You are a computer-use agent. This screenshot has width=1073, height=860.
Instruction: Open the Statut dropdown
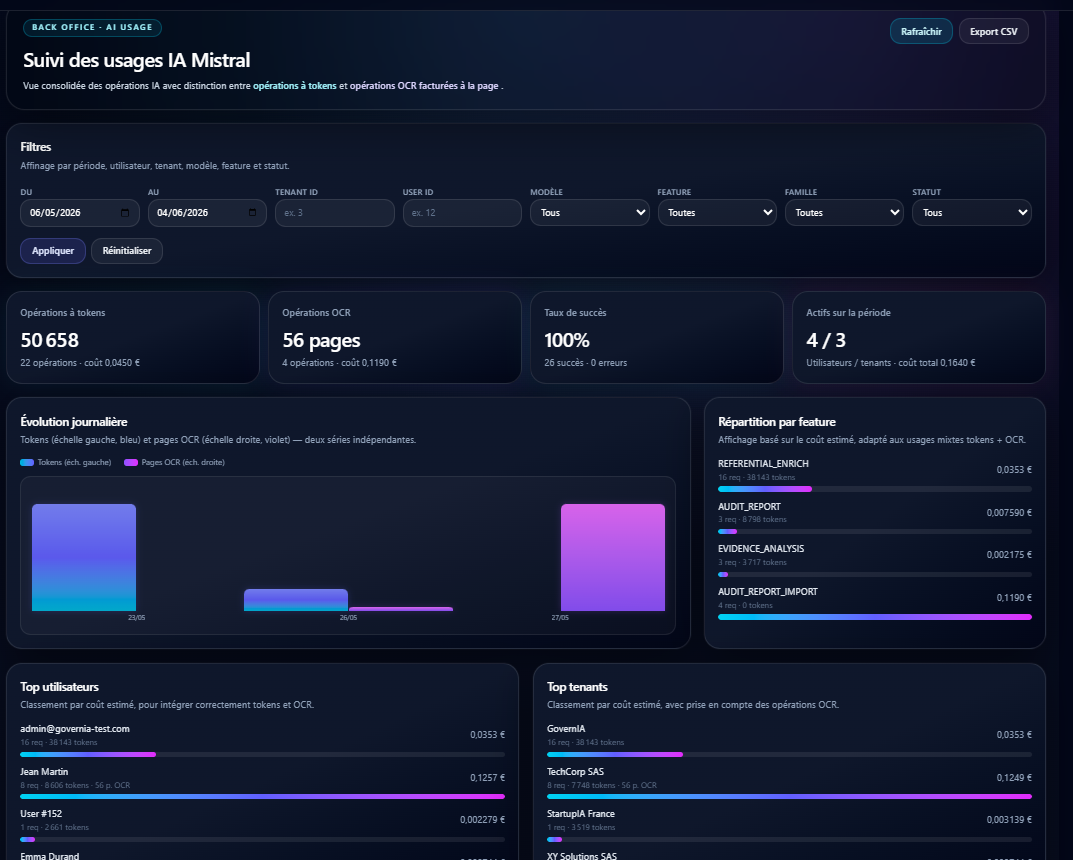tap(972, 213)
